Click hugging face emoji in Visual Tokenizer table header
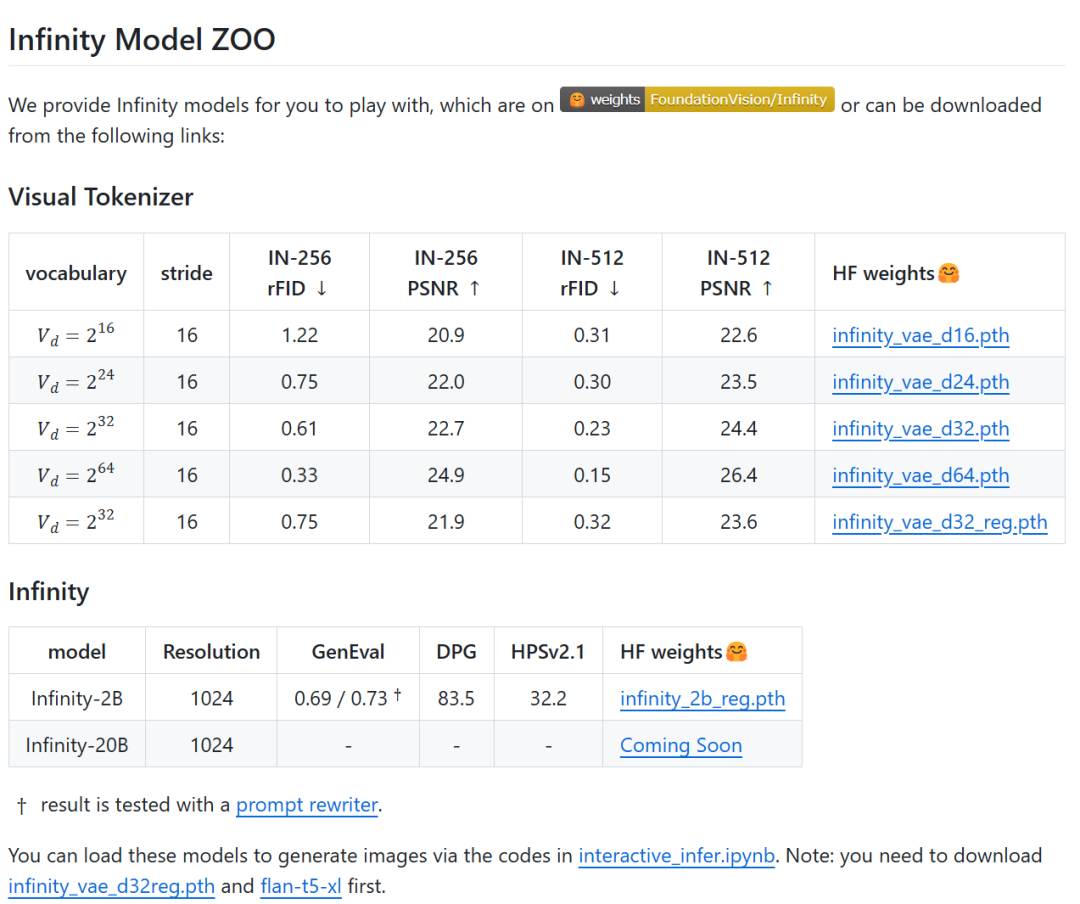Image resolution: width=1080 pixels, height=904 pixels. click(949, 273)
